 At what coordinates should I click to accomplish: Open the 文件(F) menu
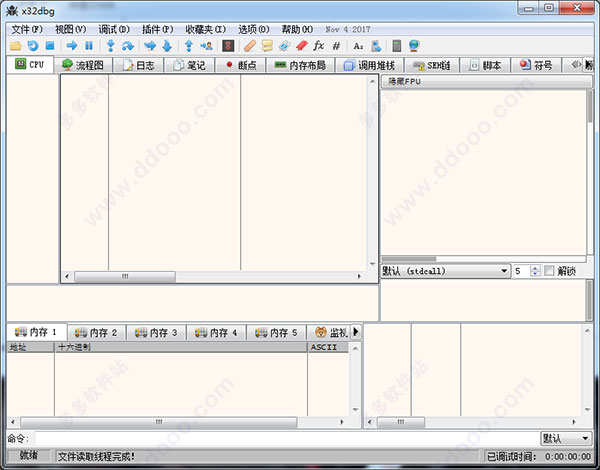[27, 29]
